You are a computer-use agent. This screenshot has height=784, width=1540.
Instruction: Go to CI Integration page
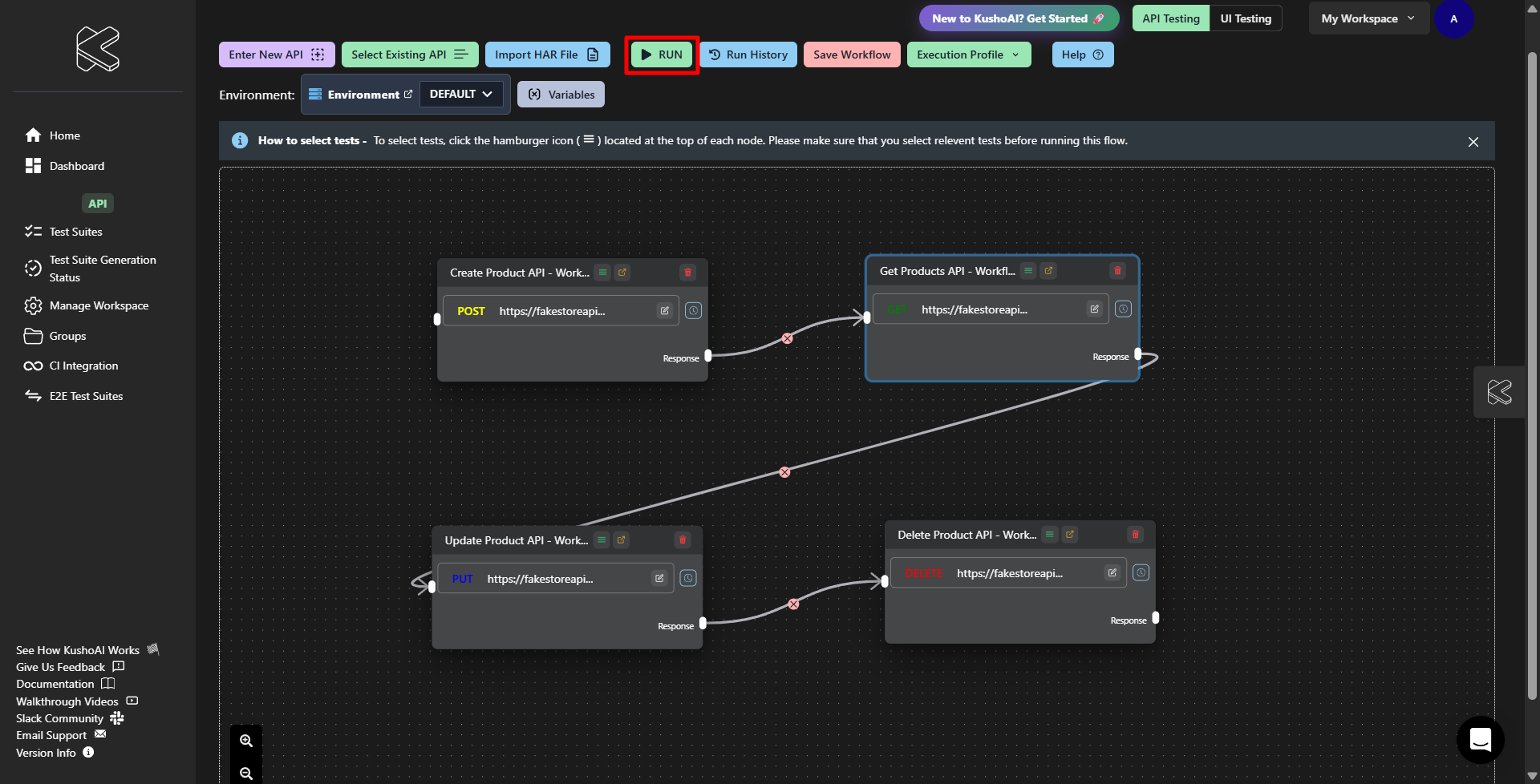(83, 366)
